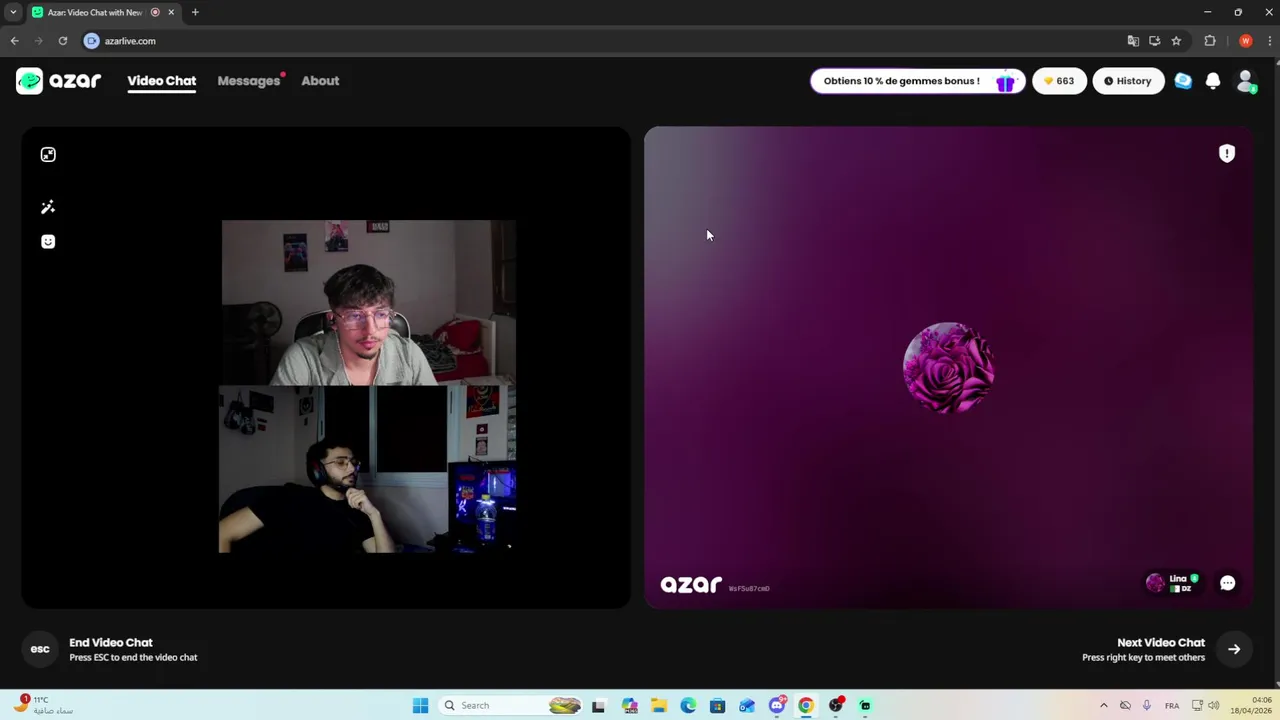Open the History panel
Viewport: 1280px width, 720px height.
coord(1128,81)
